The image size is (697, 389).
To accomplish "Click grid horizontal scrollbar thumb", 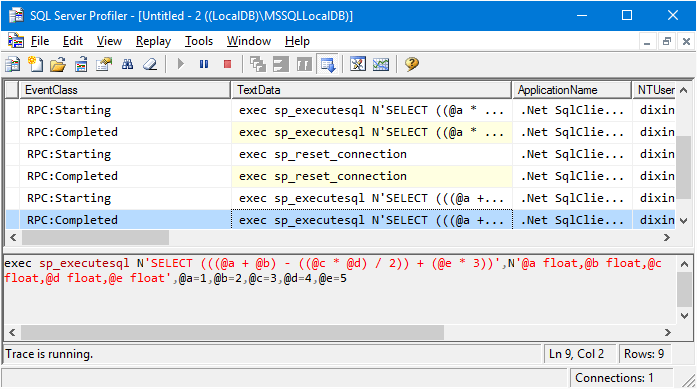I will (96, 238).
